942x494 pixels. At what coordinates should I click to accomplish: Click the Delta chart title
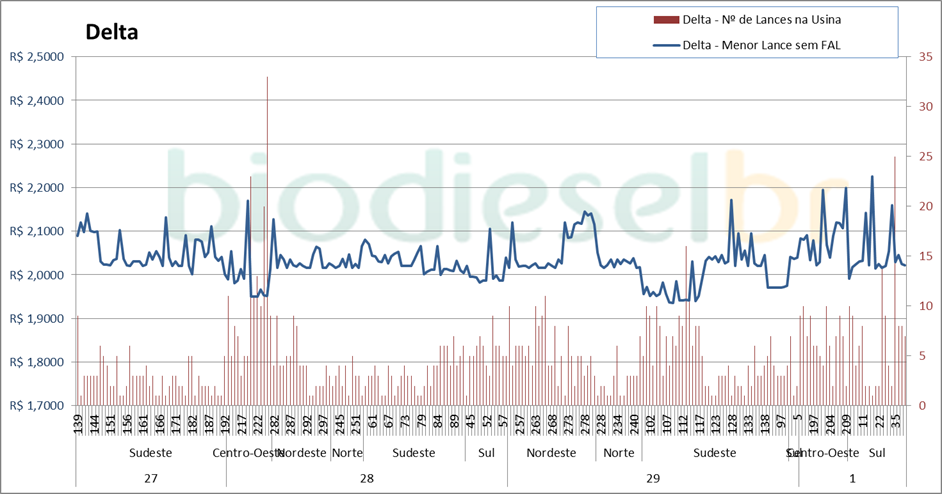111,31
